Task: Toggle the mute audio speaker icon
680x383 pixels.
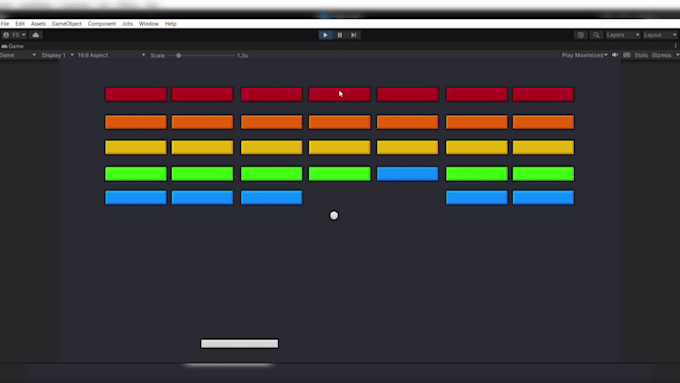Action: point(615,55)
